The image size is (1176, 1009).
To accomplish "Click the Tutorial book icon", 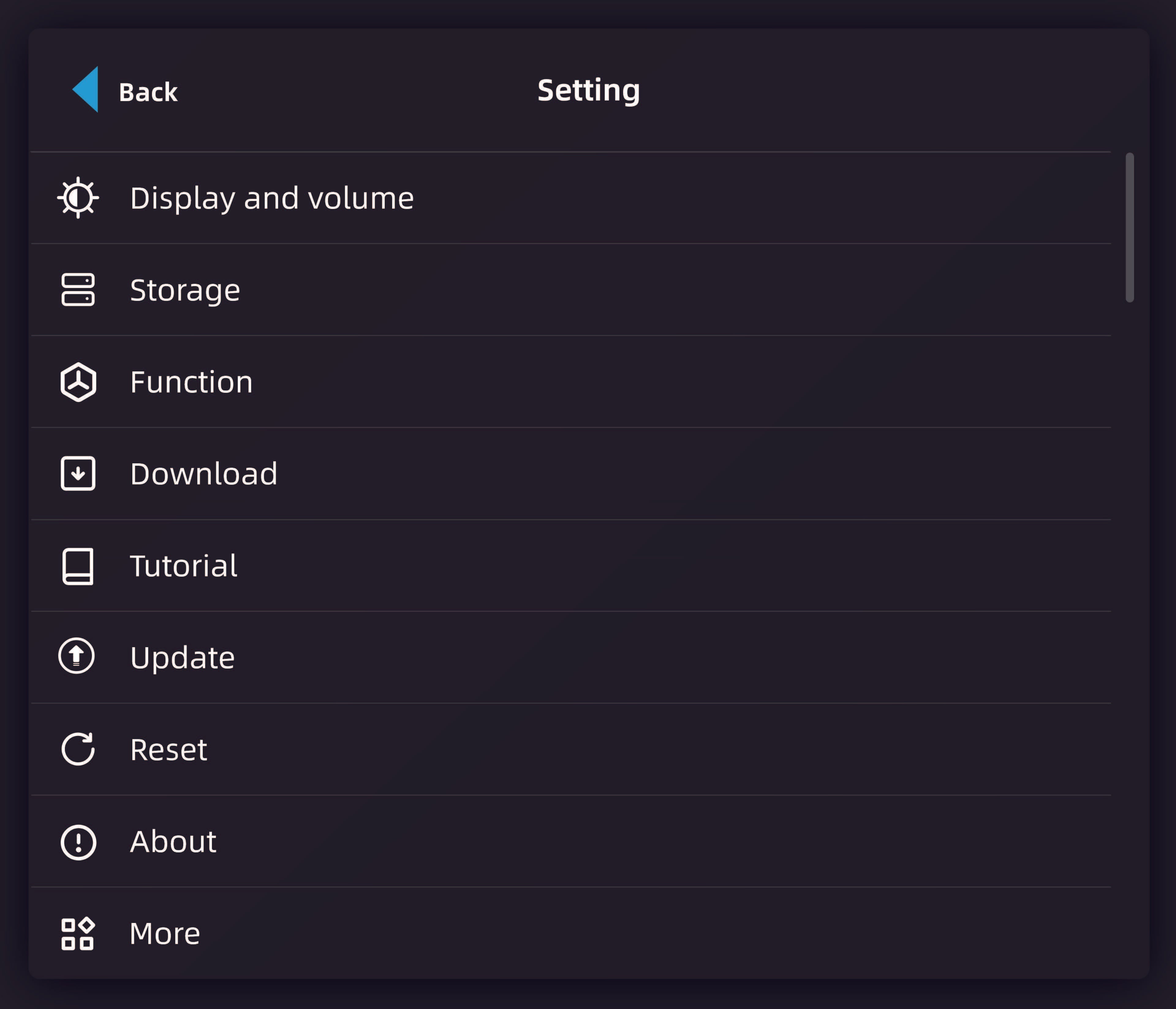I will (x=78, y=566).
